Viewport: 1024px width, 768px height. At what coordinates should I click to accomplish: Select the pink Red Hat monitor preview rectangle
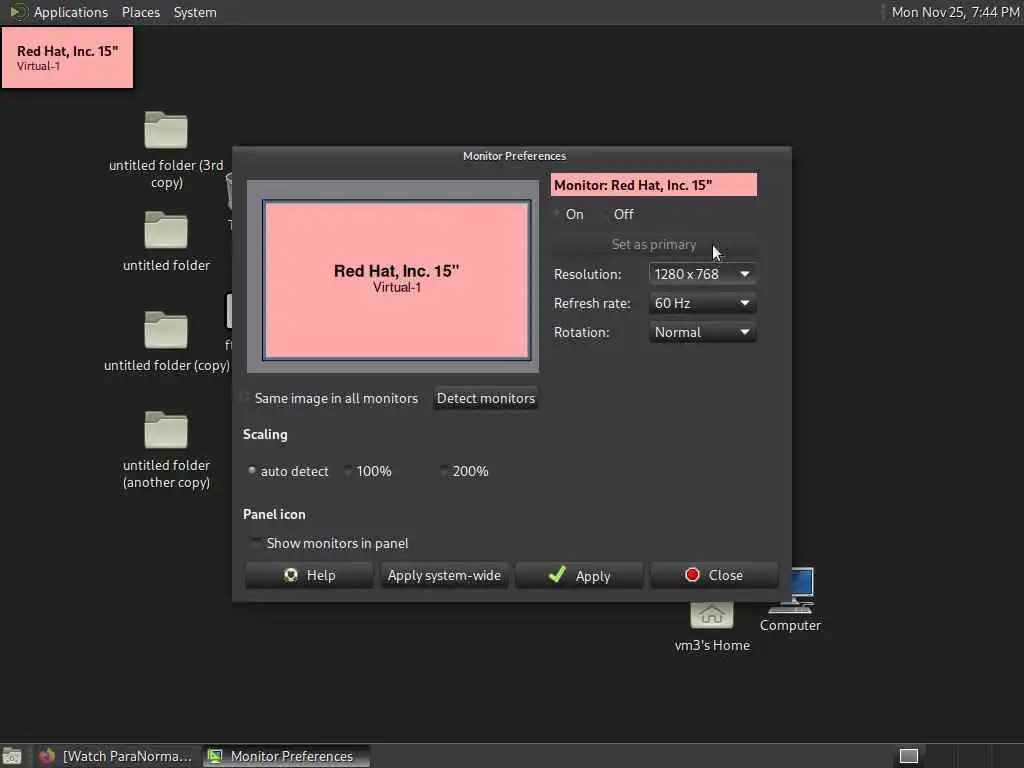tap(396, 280)
